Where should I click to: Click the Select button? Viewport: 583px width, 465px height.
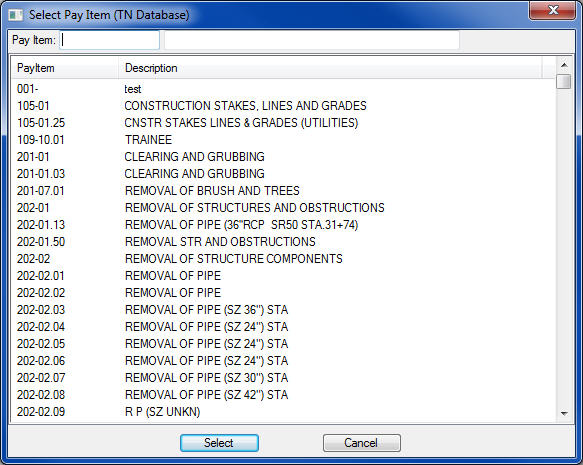[x=219, y=443]
